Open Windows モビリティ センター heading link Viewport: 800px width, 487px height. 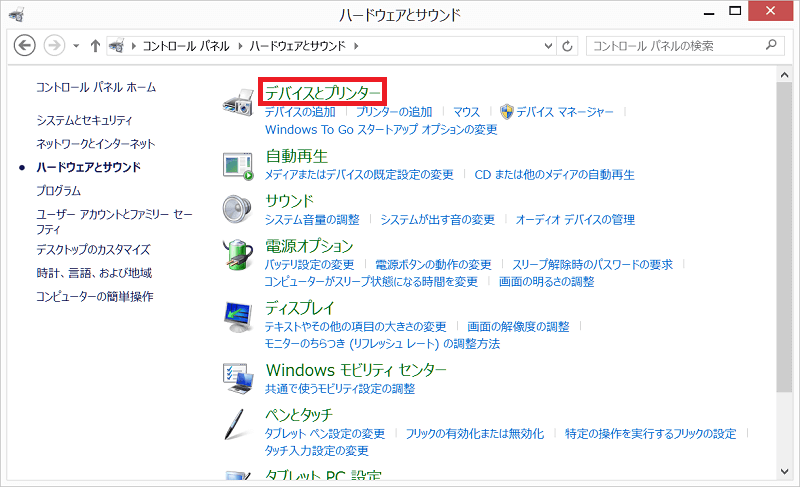[x=356, y=370]
